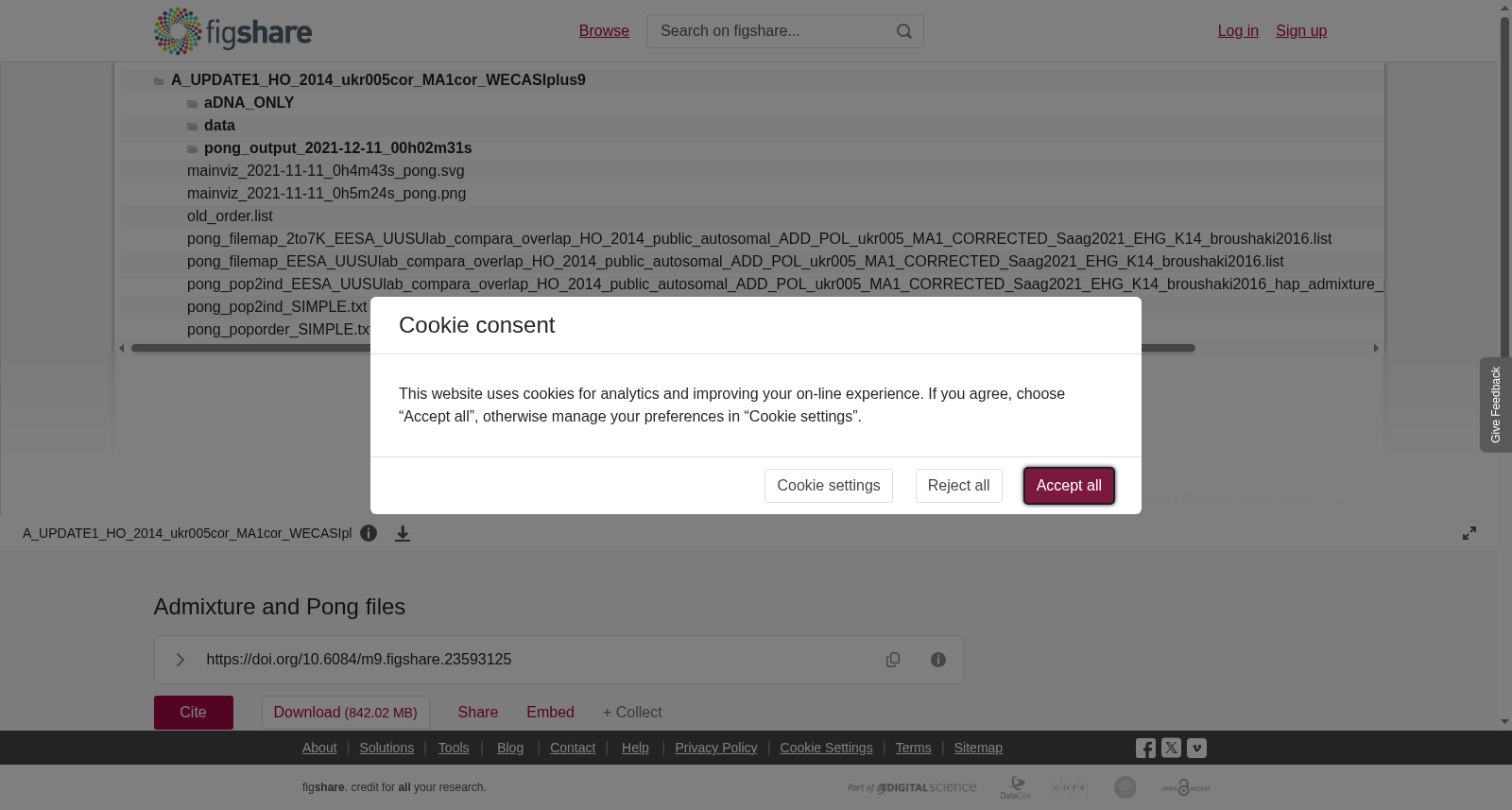Click the DataCite logo
The width and height of the screenshot is (1512, 810).
click(x=1016, y=787)
